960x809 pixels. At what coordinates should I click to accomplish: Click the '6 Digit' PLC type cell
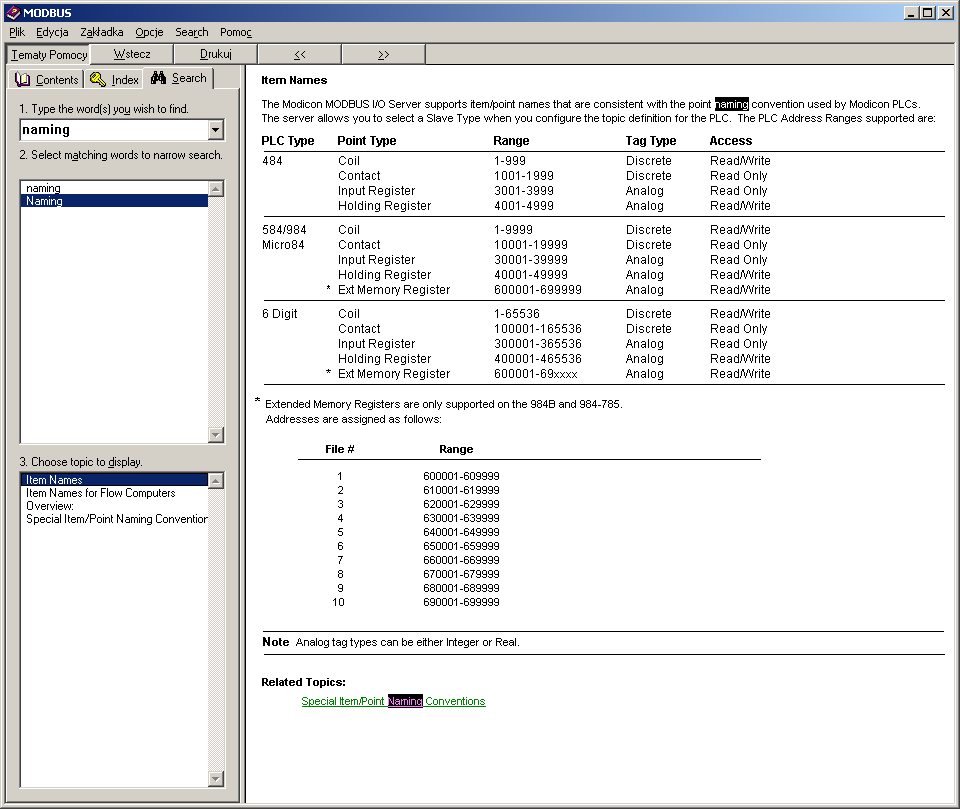(279, 314)
